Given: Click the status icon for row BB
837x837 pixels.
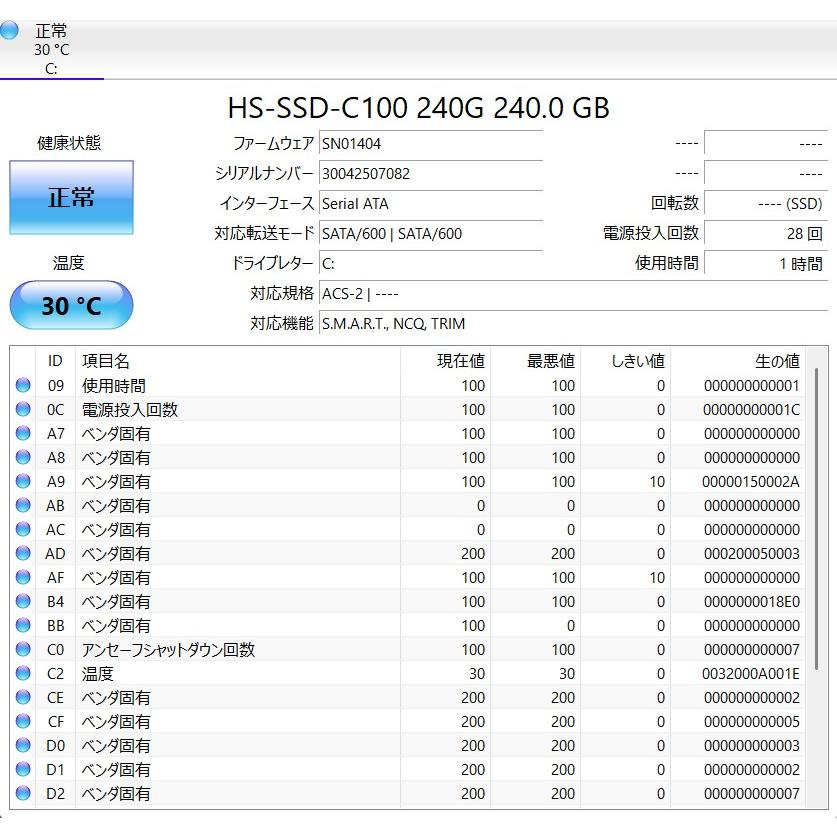Looking at the screenshot, I should click(23, 625).
